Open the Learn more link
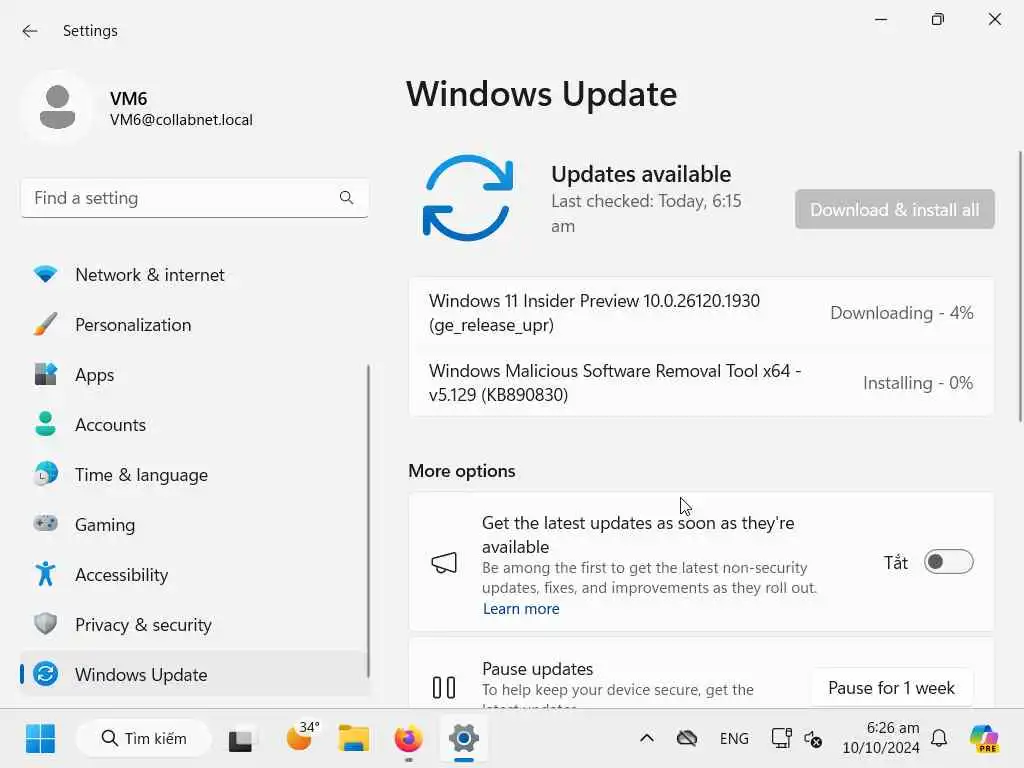Screen dimensions: 1024x768 [521, 609]
